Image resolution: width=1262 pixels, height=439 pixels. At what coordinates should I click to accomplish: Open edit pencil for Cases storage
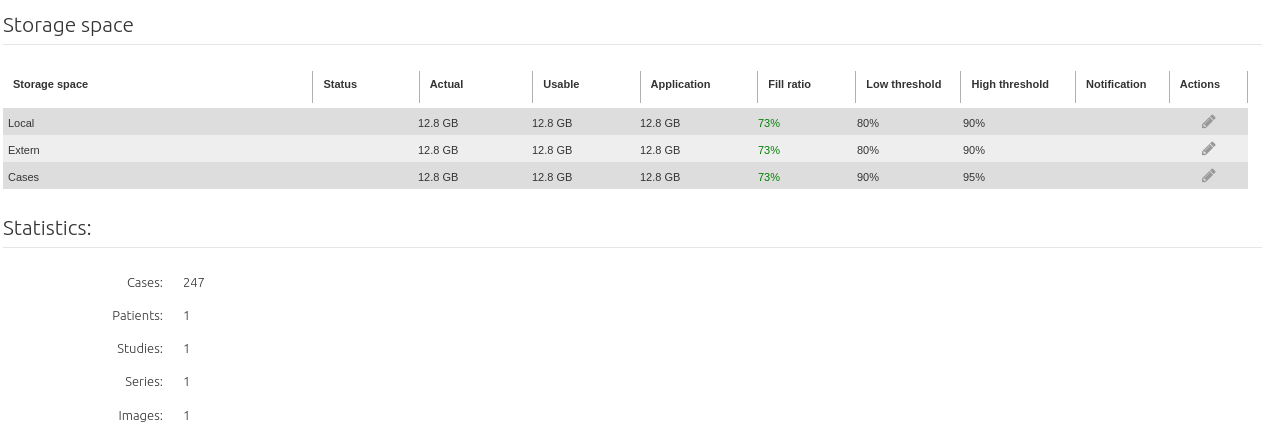pyautogui.click(x=1208, y=176)
